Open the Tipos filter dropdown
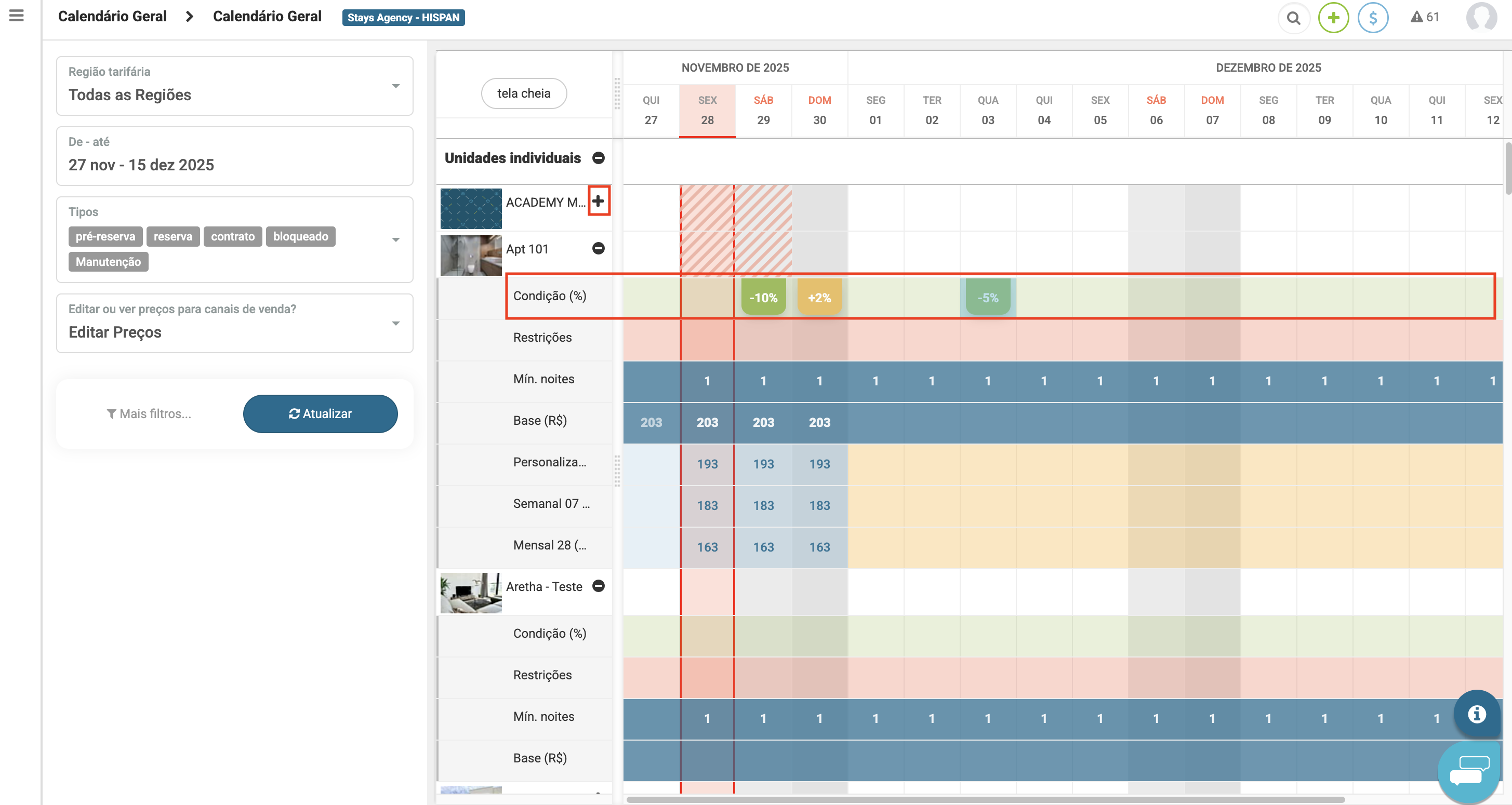1512x805 pixels. point(395,239)
